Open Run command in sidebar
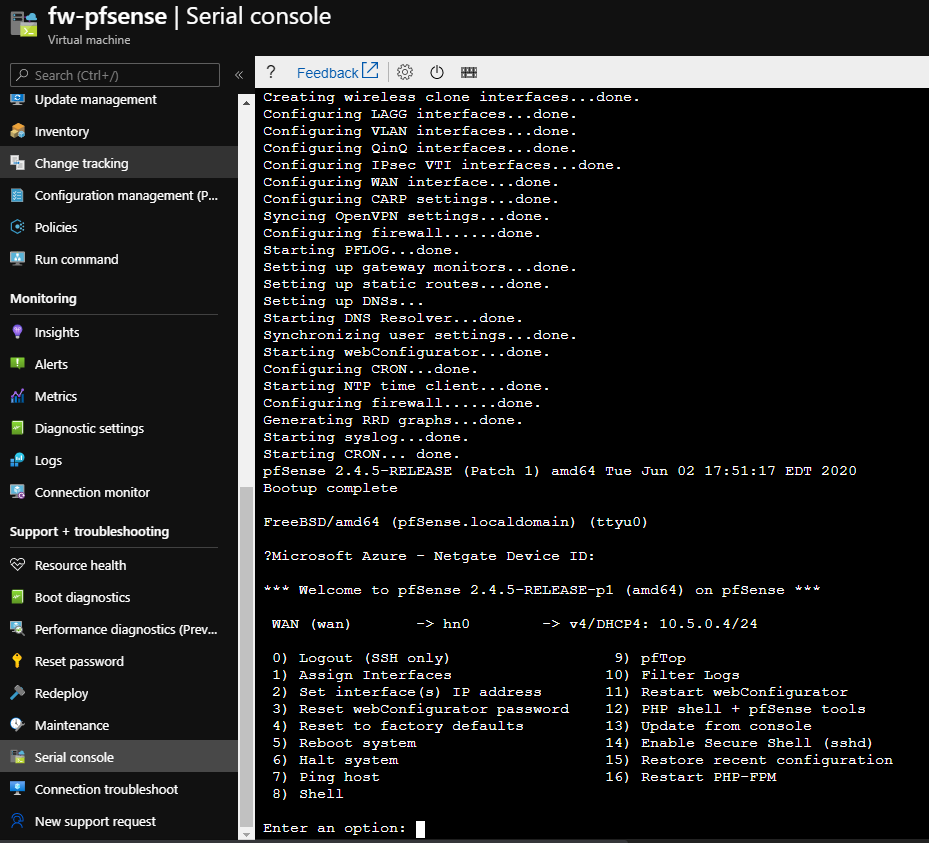The image size is (929, 843). (76, 259)
